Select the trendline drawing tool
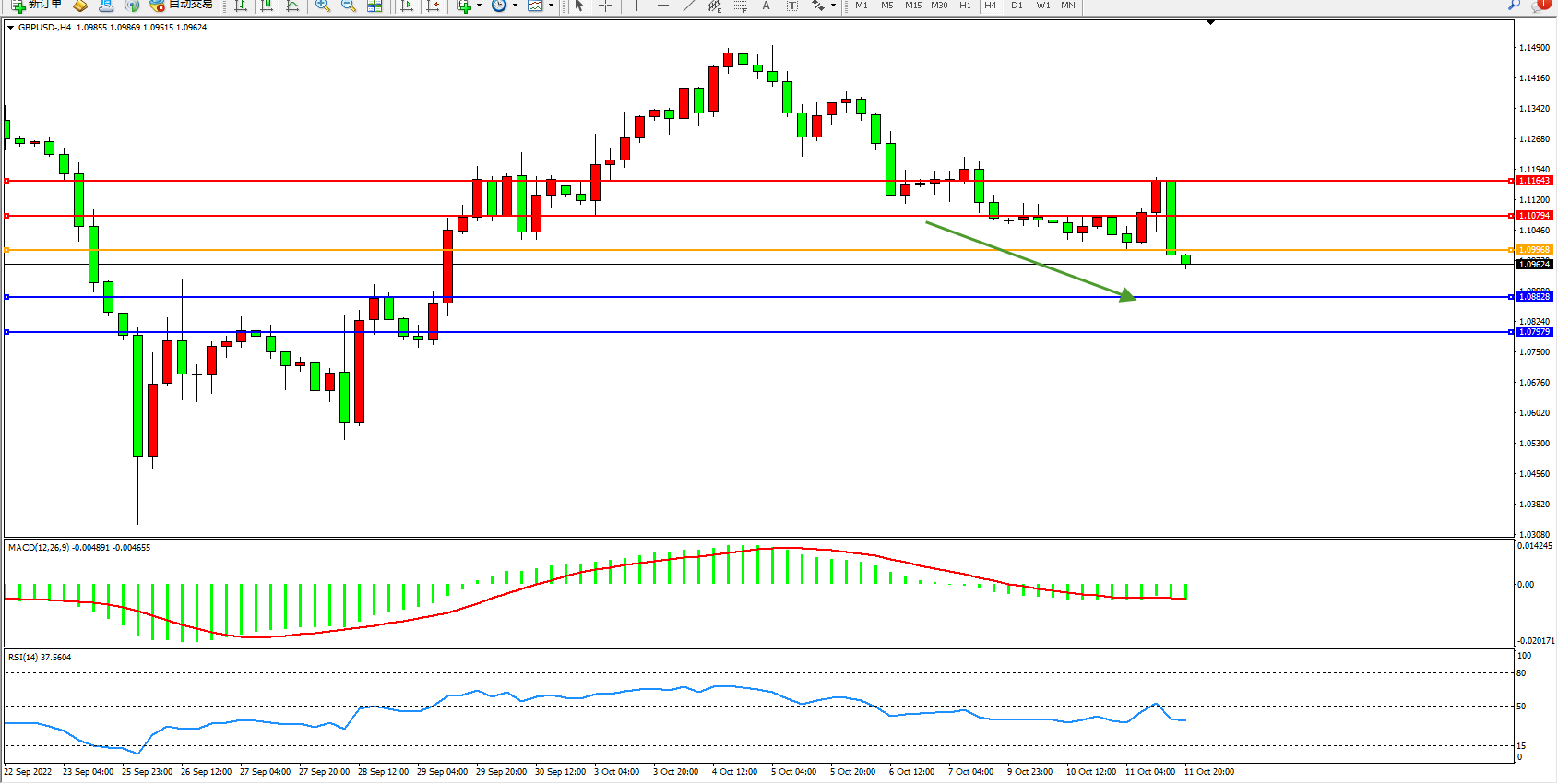 click(688, 6)
